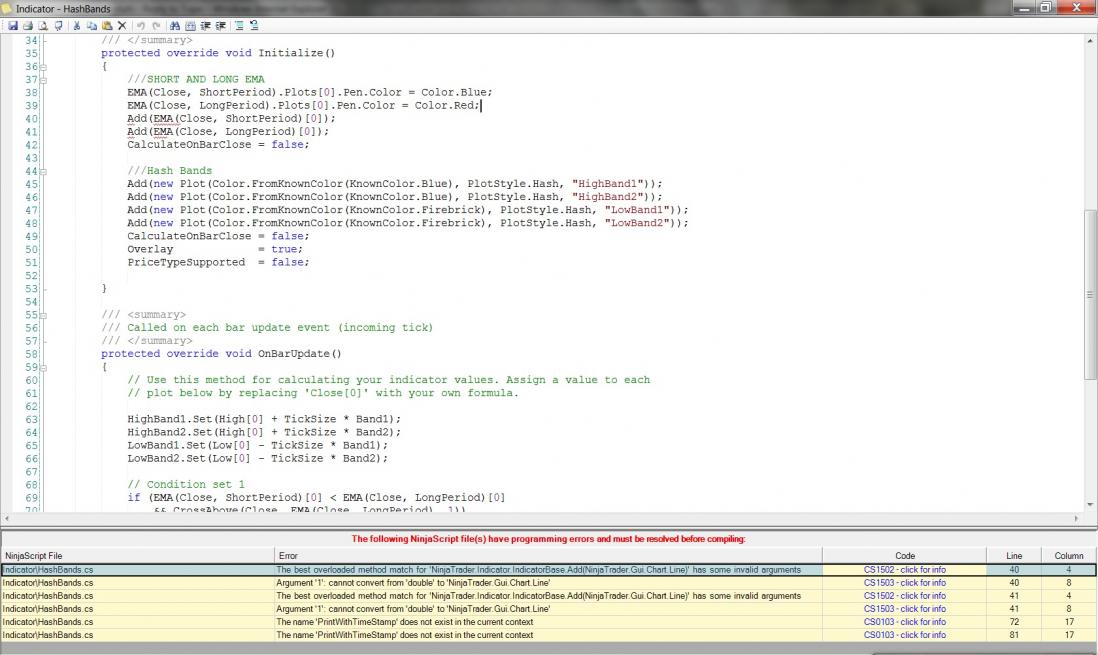
Task: Open CS0103 info link for line 72
Action: click(x=904, y=622)
